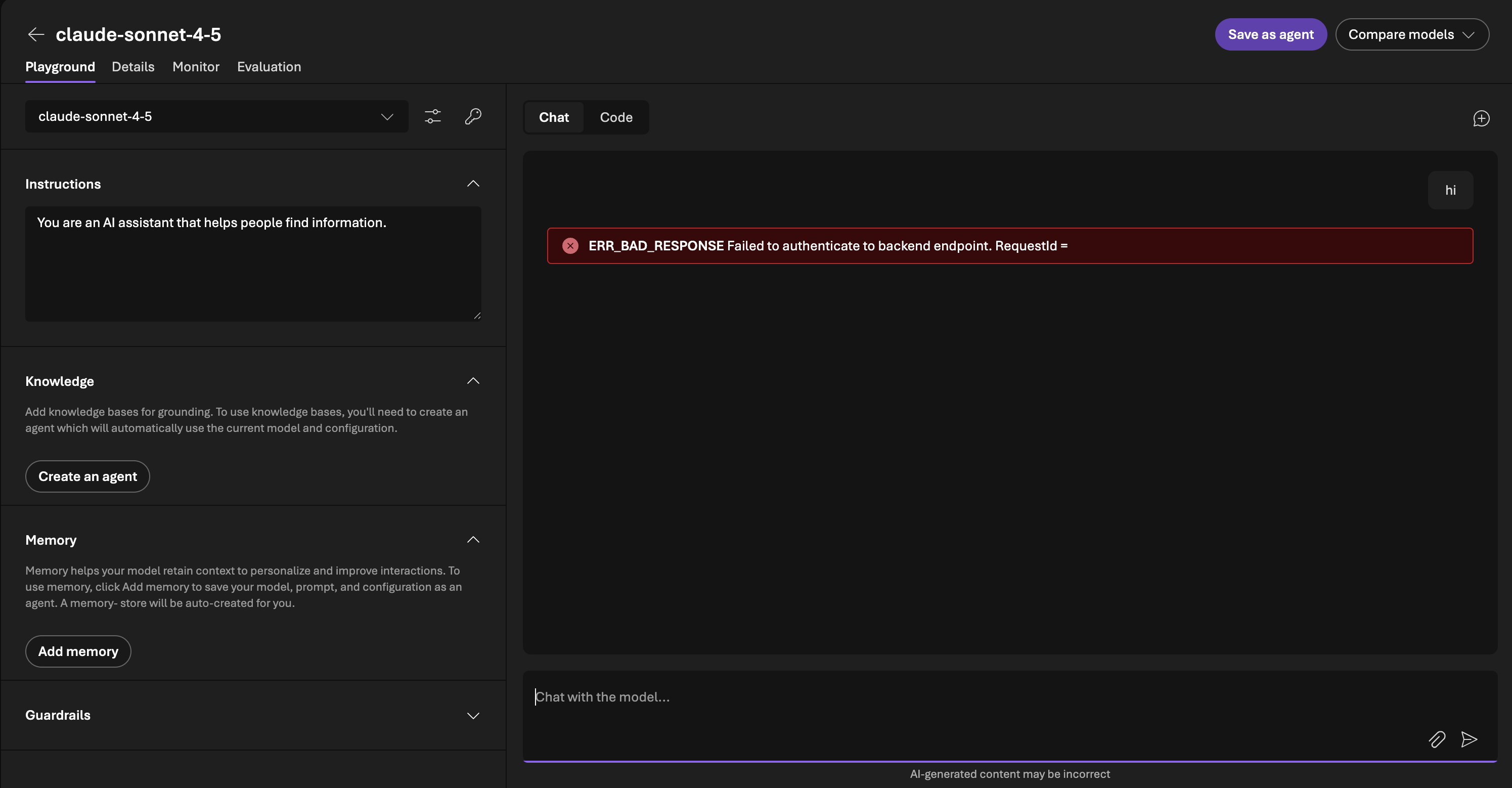Viewport: 1512px width, 788px height.
Task: Click the key icon for API credentials
Action: pyautogui.click(x=473, y=116)
